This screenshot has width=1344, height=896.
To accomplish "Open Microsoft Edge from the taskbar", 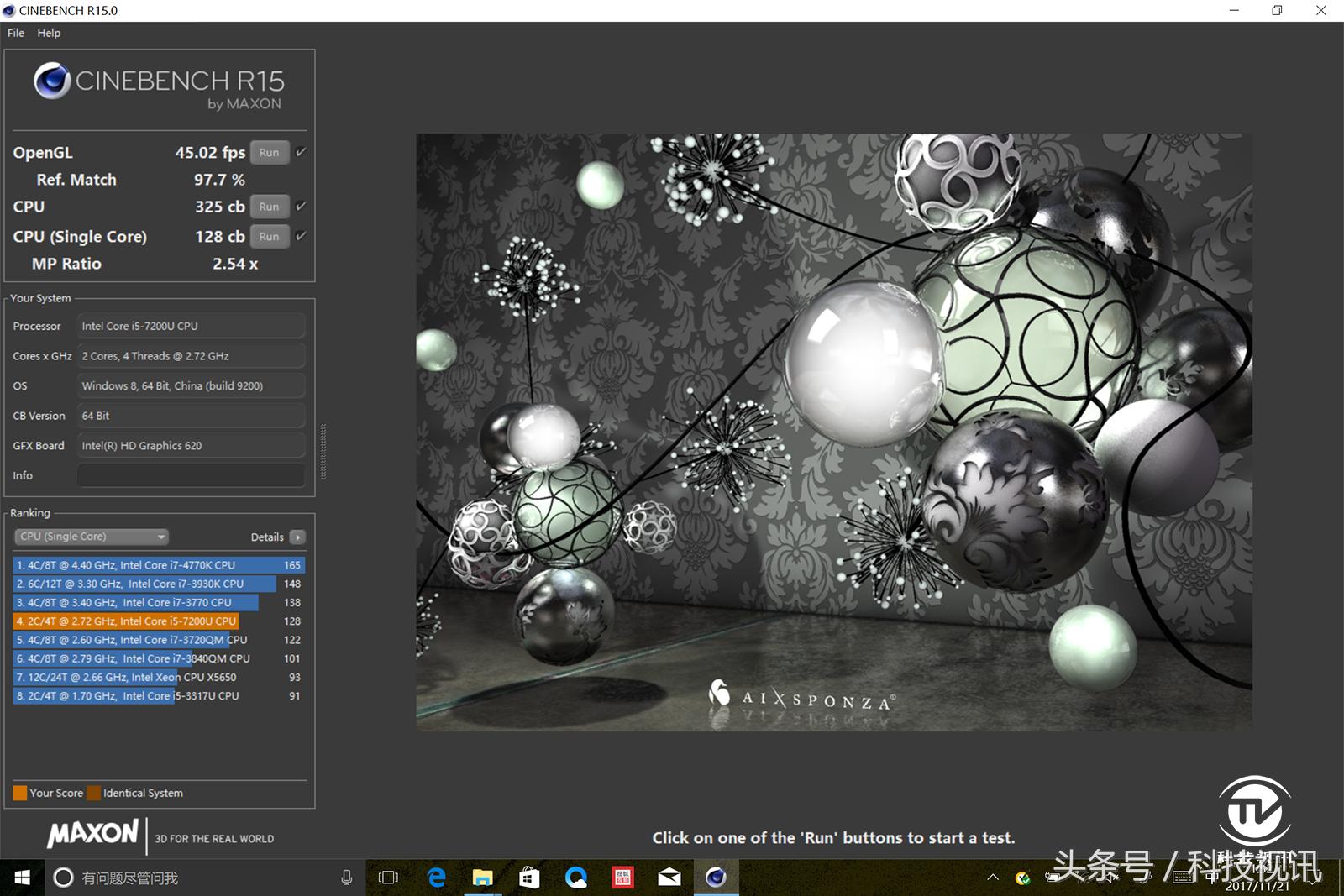I will (436, 878).
